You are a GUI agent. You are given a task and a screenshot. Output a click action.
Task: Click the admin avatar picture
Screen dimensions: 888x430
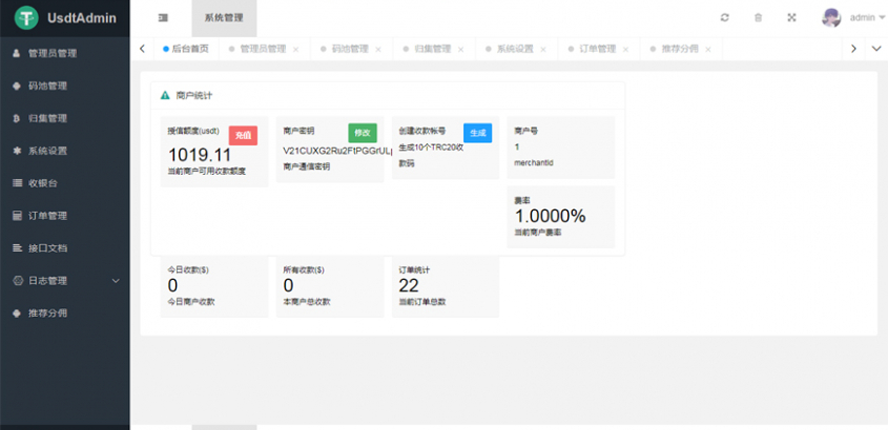(x=831, y=18)
